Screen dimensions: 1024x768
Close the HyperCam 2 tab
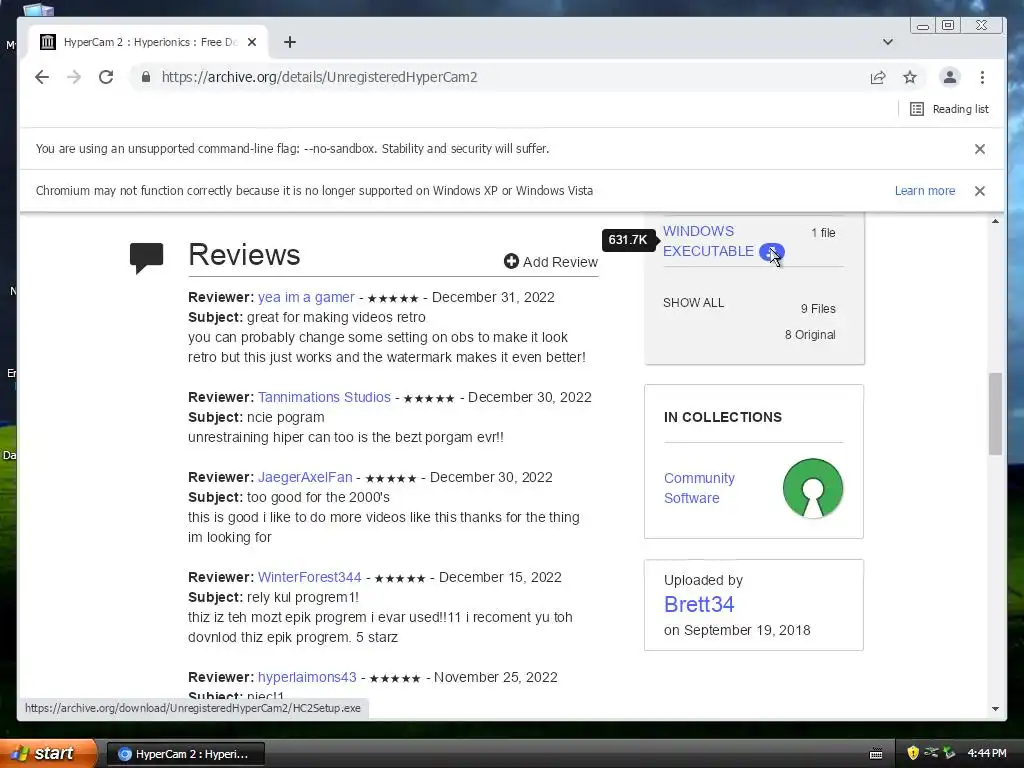252,42
